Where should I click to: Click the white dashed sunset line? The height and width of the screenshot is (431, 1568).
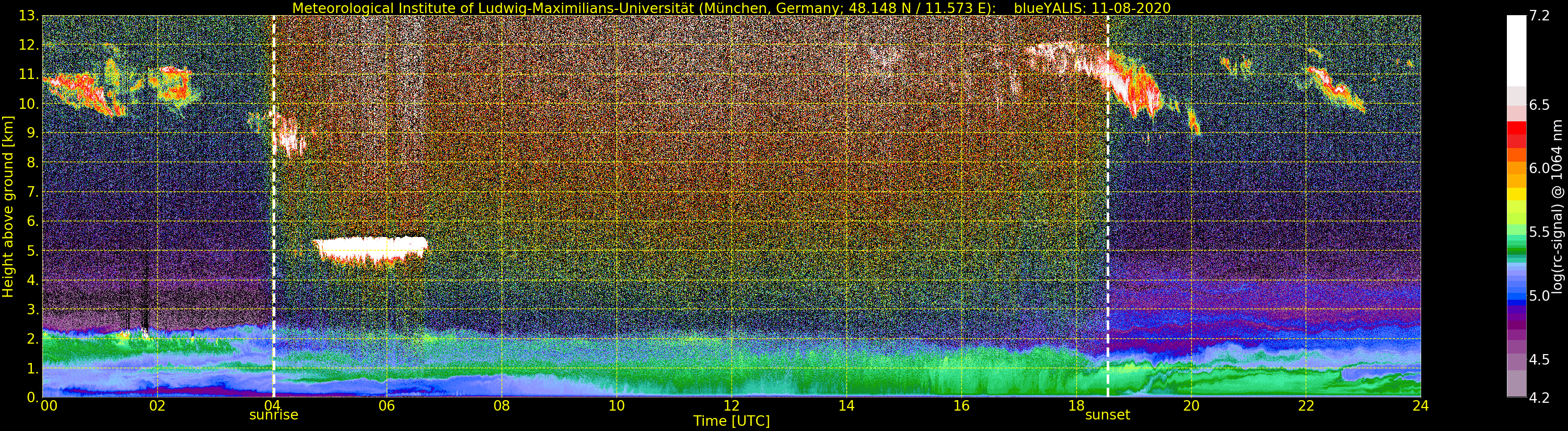click(x=1107, y=206)
